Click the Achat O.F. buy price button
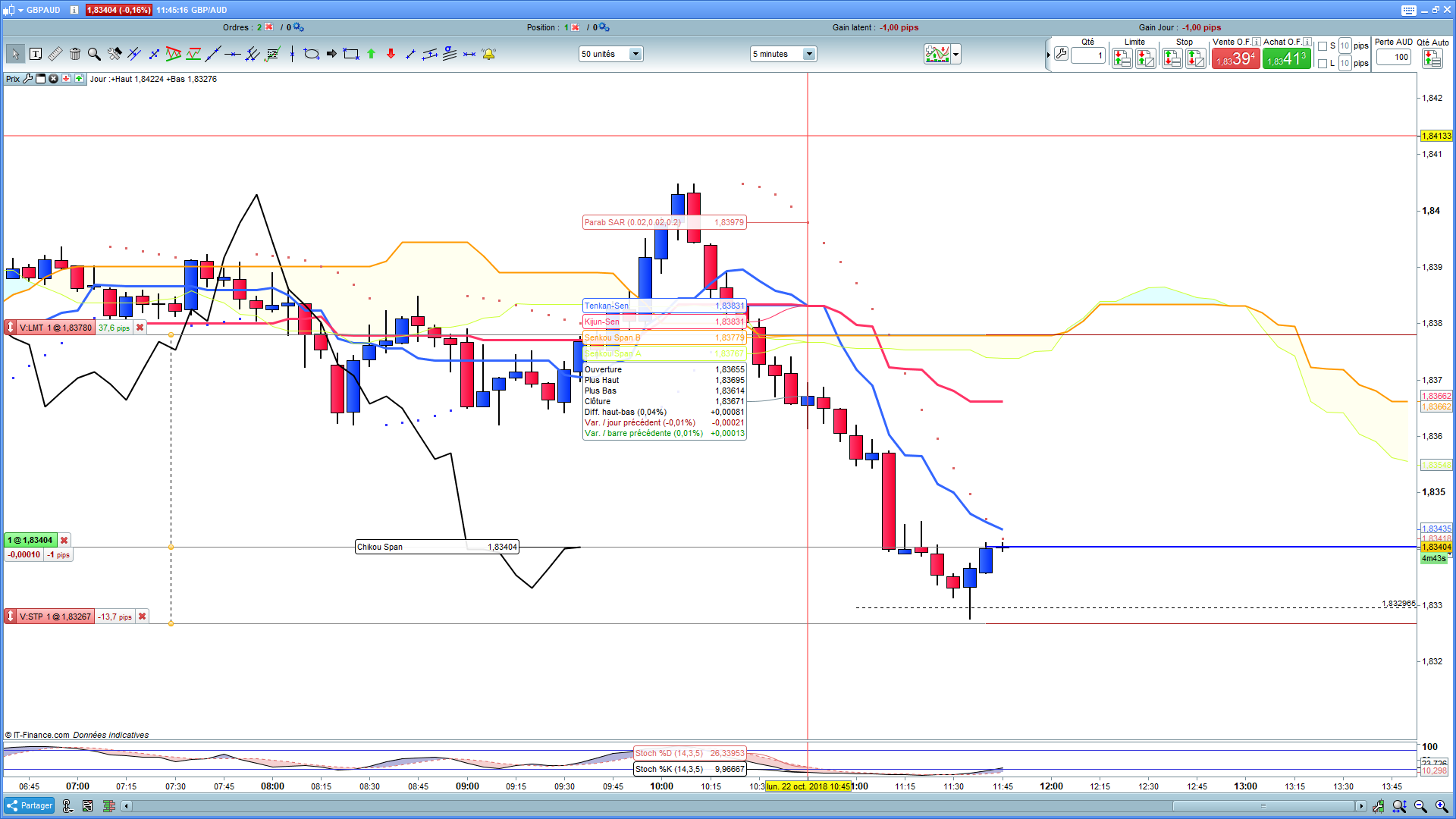 click(x=1287, y=59)
